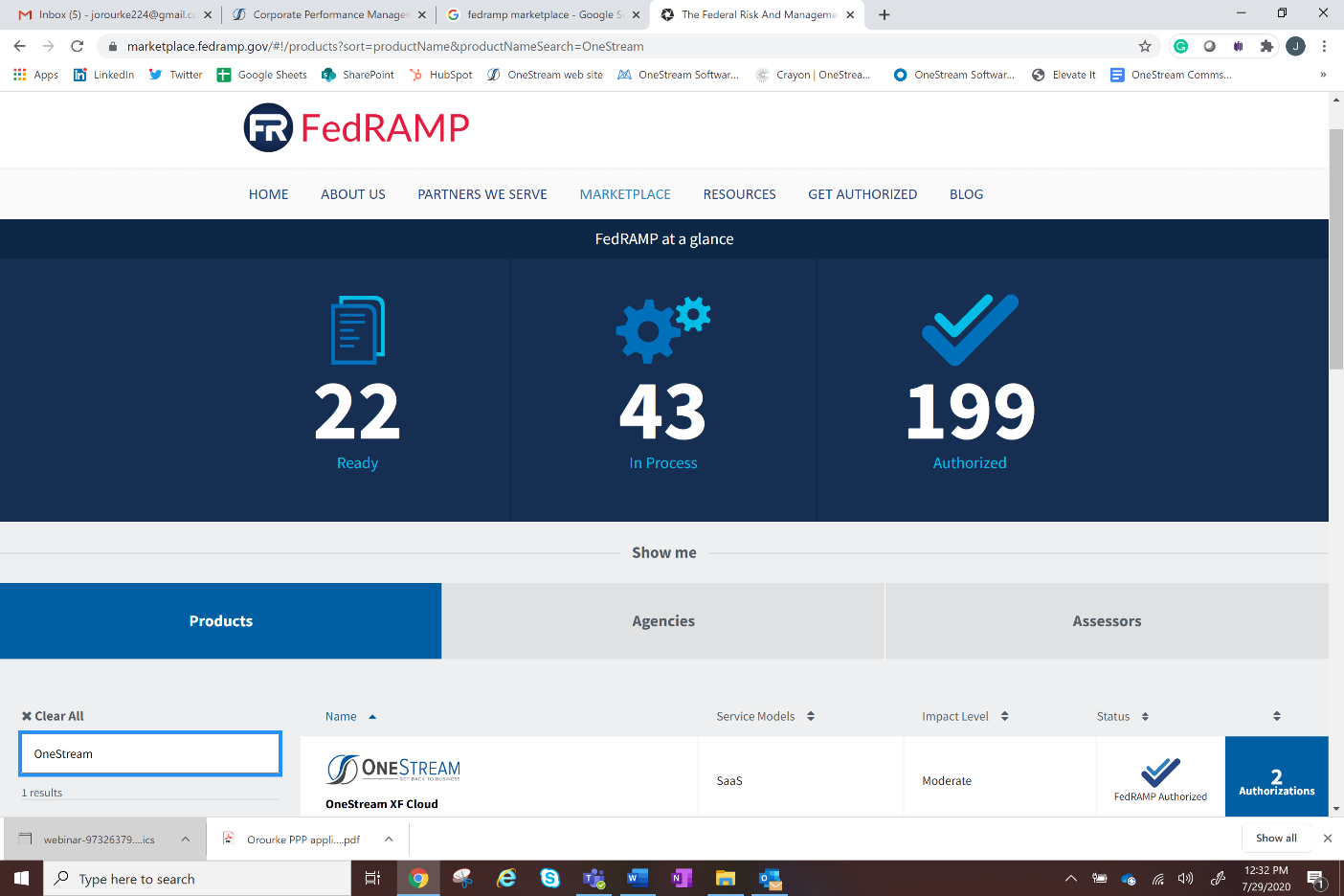The width and height of the screenshot is (1344, 896).
Task: Open the MARKETPLACE menu item
Action: pos(625,194)
